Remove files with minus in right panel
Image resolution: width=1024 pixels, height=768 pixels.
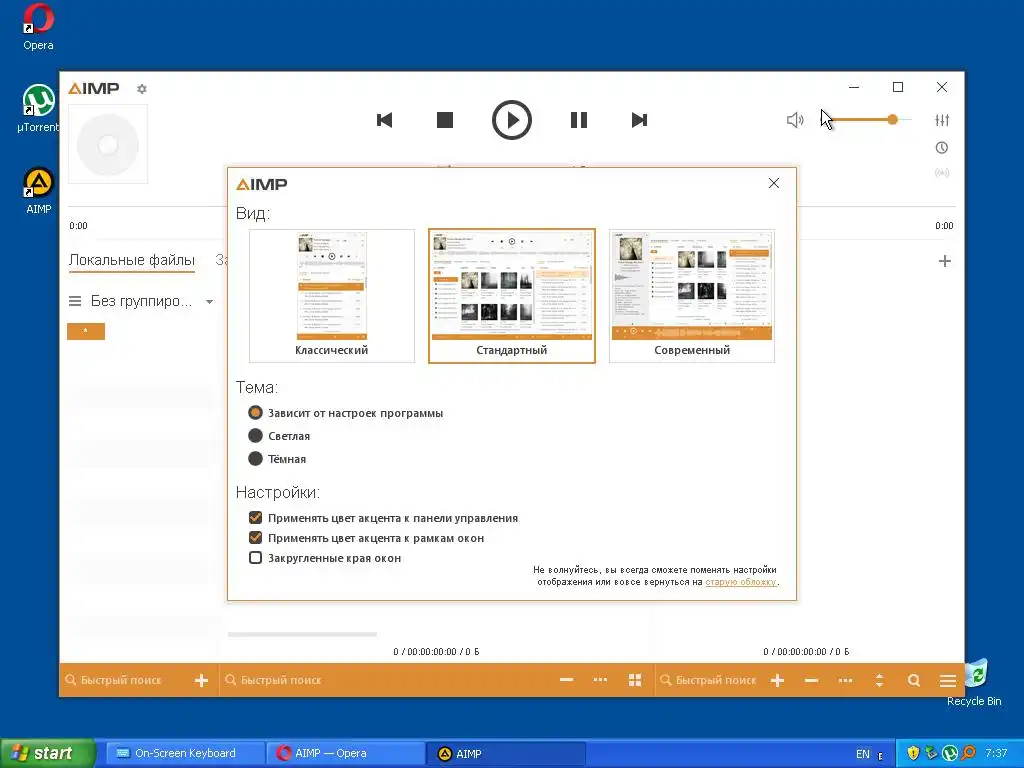pos(812,680)
